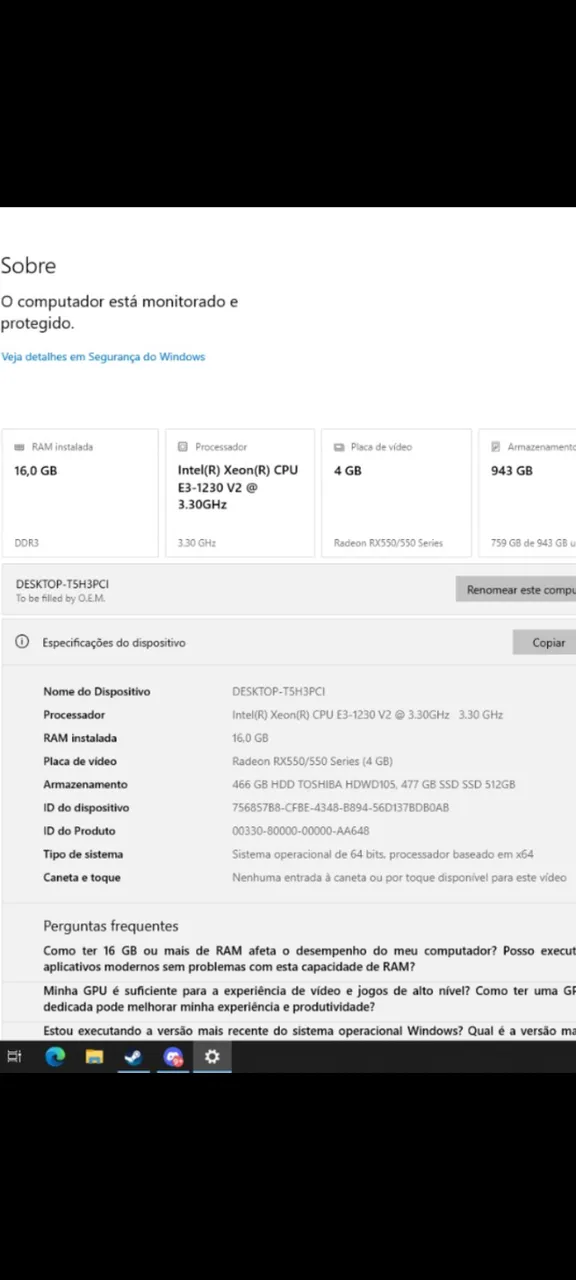Open the chat app icon next to Steam

click(x=173, y=1057)
